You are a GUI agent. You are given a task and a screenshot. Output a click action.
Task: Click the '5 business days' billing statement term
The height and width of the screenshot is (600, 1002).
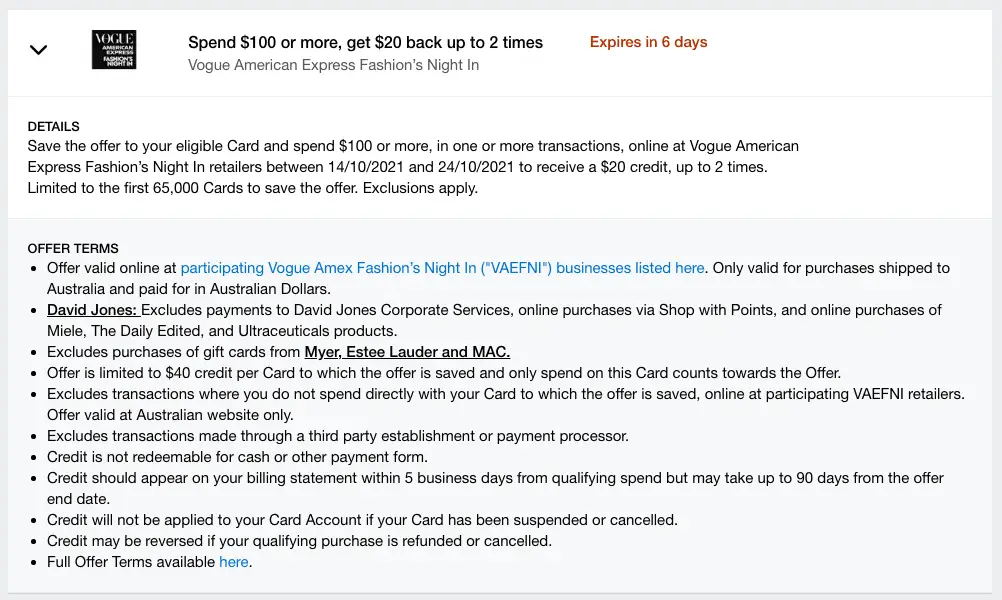pyautogui.click(x=495, y=478)
